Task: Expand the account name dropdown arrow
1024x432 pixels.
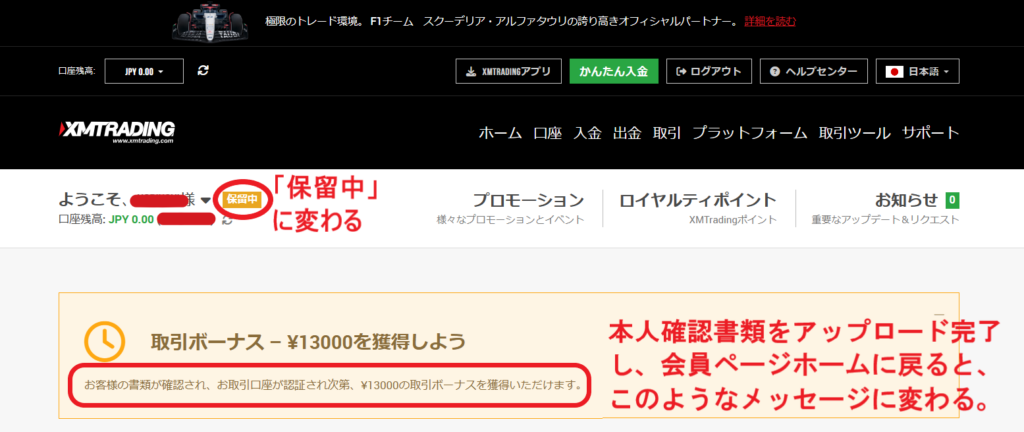Action: (x=206, y=201)
